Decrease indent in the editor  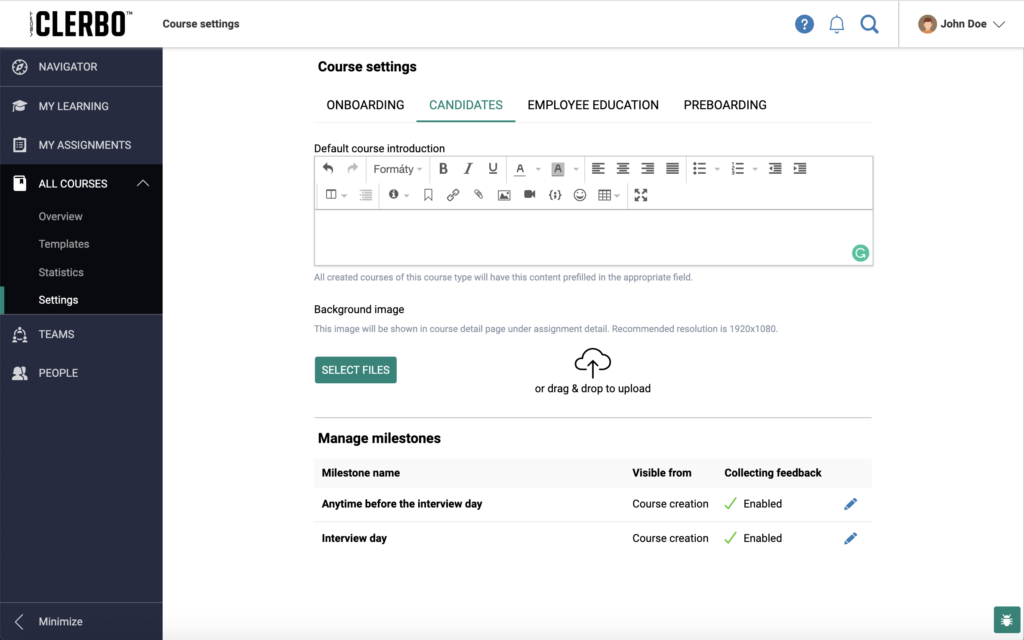[775, 168]
